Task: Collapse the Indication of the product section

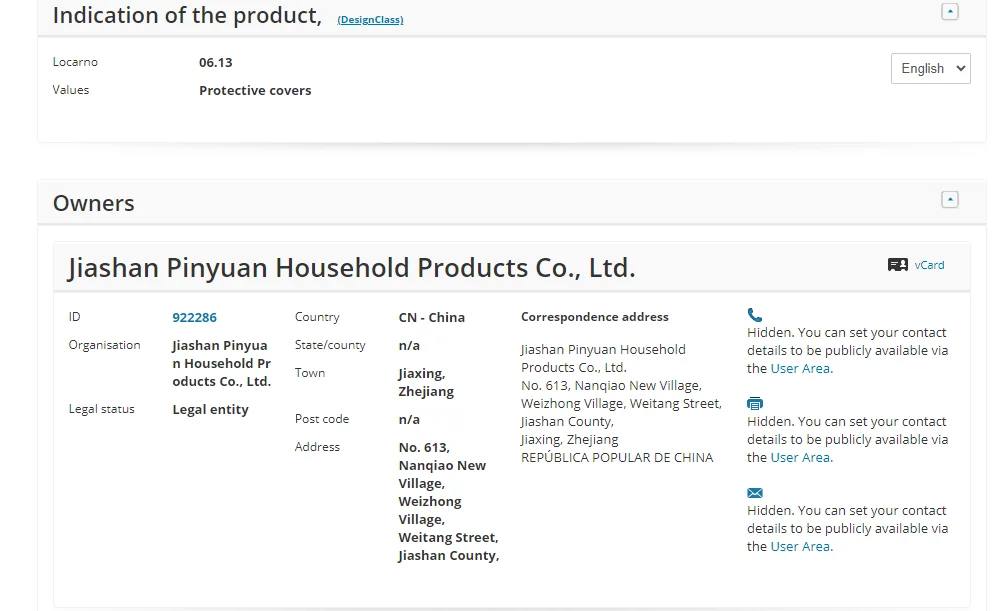Action: point(950,12)
